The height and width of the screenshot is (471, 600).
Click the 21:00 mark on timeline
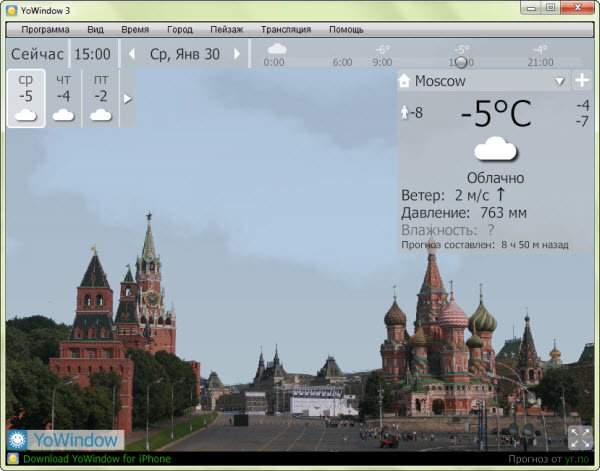[x=540, y=62]
